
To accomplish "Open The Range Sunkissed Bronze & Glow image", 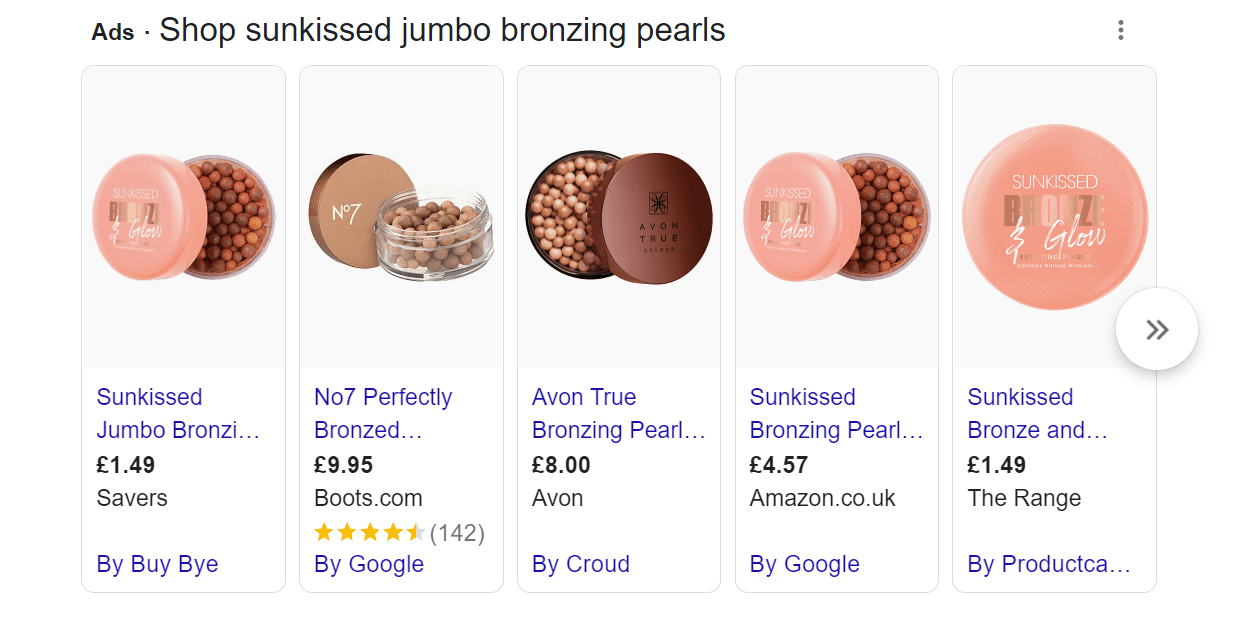I will tap(1054, 217).
